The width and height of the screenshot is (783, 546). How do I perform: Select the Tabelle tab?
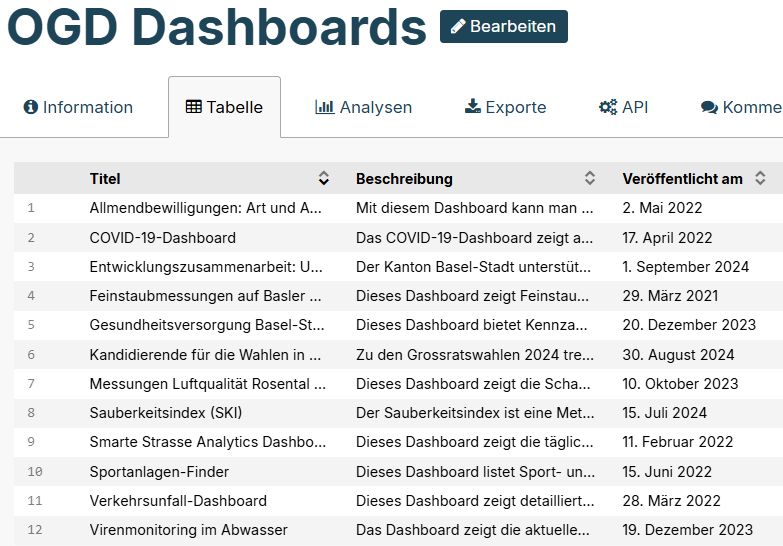224,107
